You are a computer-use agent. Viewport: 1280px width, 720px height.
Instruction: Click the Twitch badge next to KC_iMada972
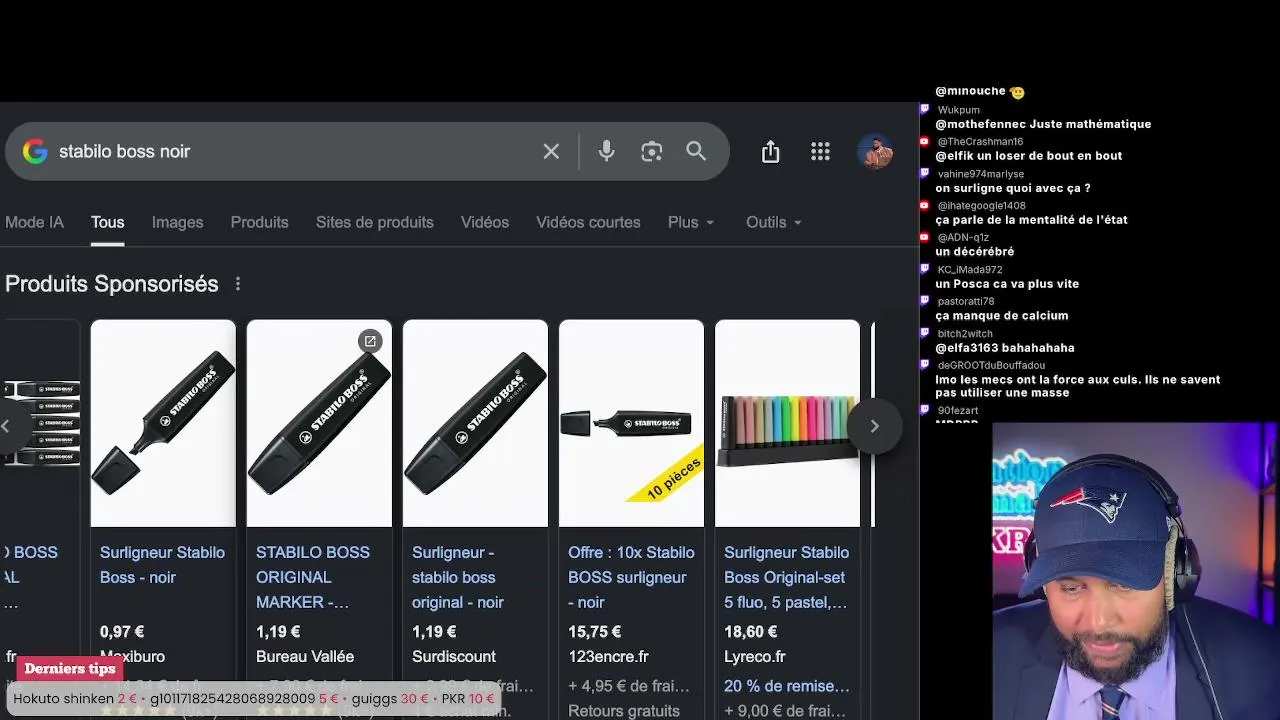coord(925,269)
